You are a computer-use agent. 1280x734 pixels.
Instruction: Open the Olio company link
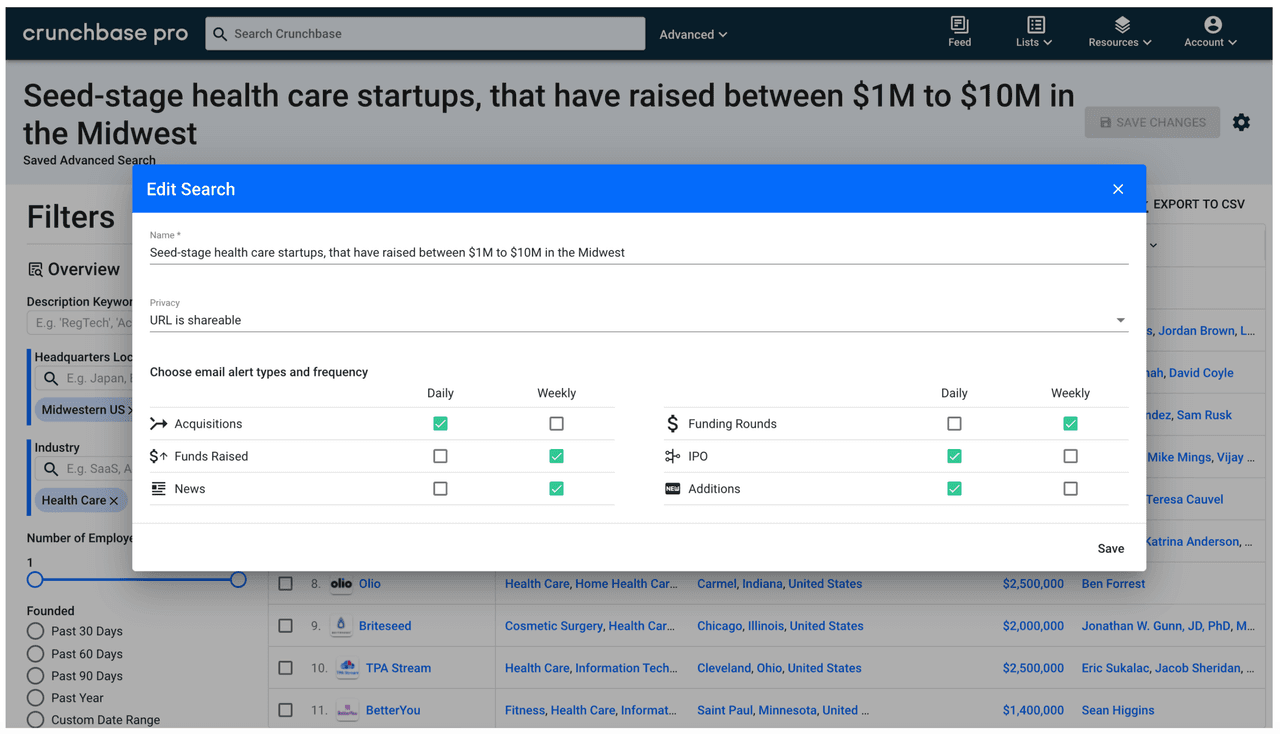[370, 584]
